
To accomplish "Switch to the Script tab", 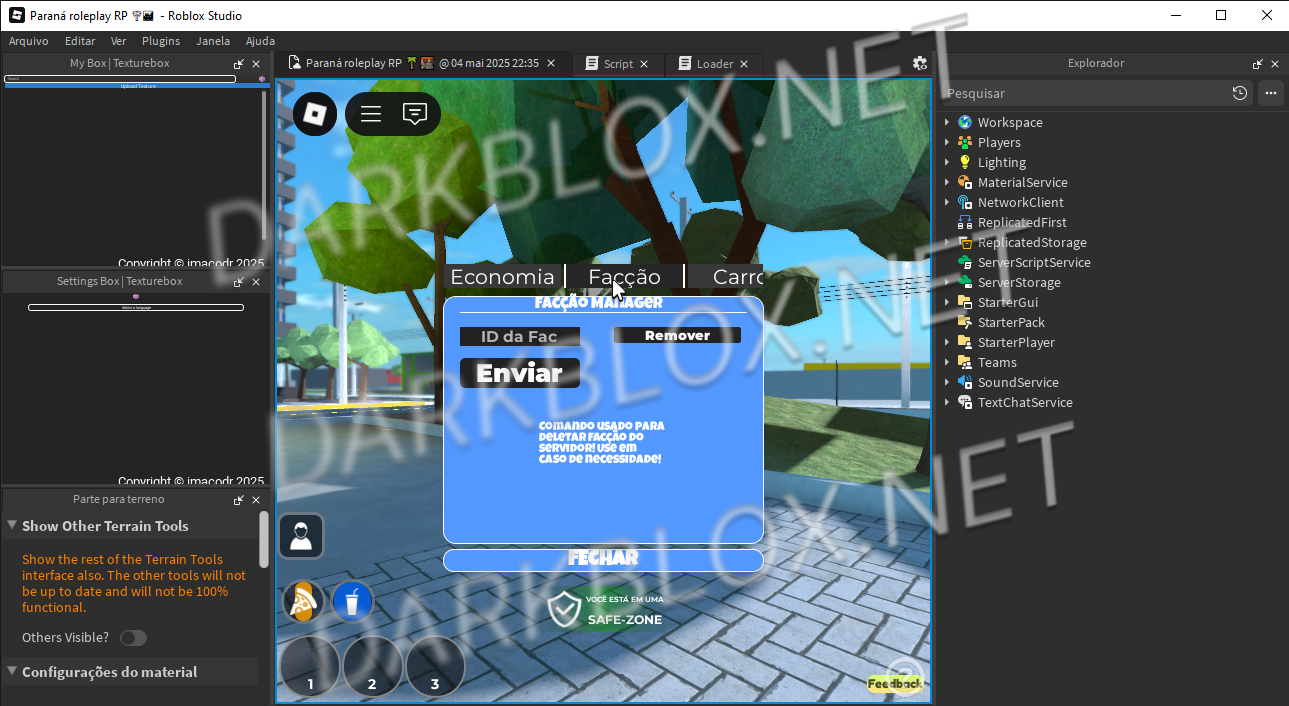I will (x=618, y=64).
